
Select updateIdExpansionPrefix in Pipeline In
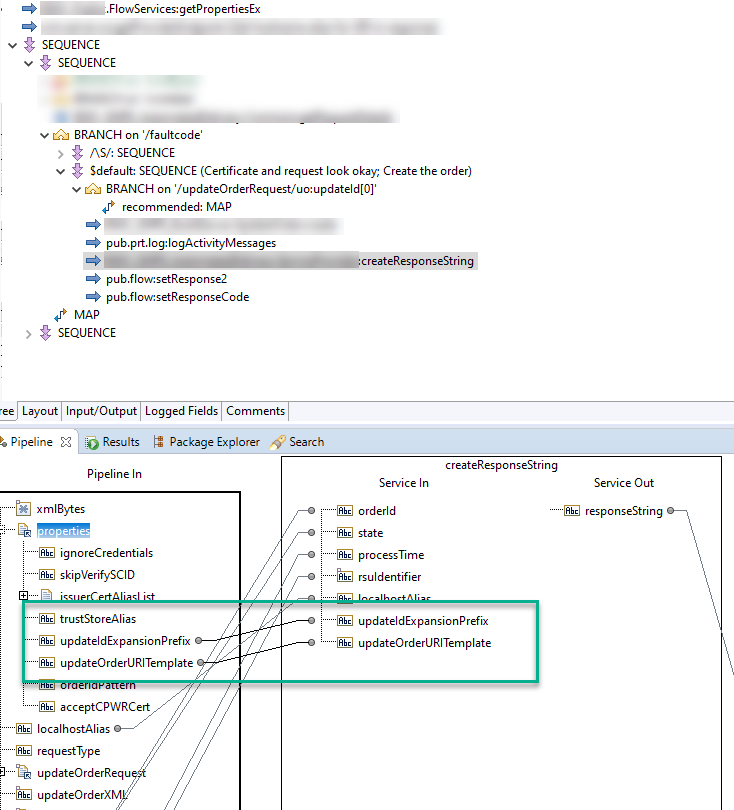coord(125,641)
